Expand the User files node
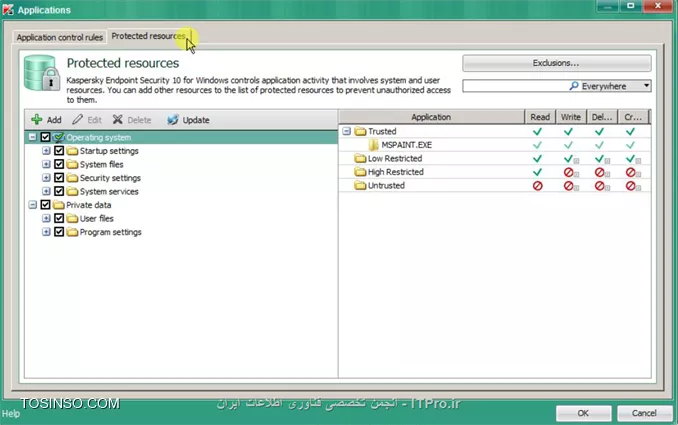The image size is (678, 425). [x=46, y=218]
